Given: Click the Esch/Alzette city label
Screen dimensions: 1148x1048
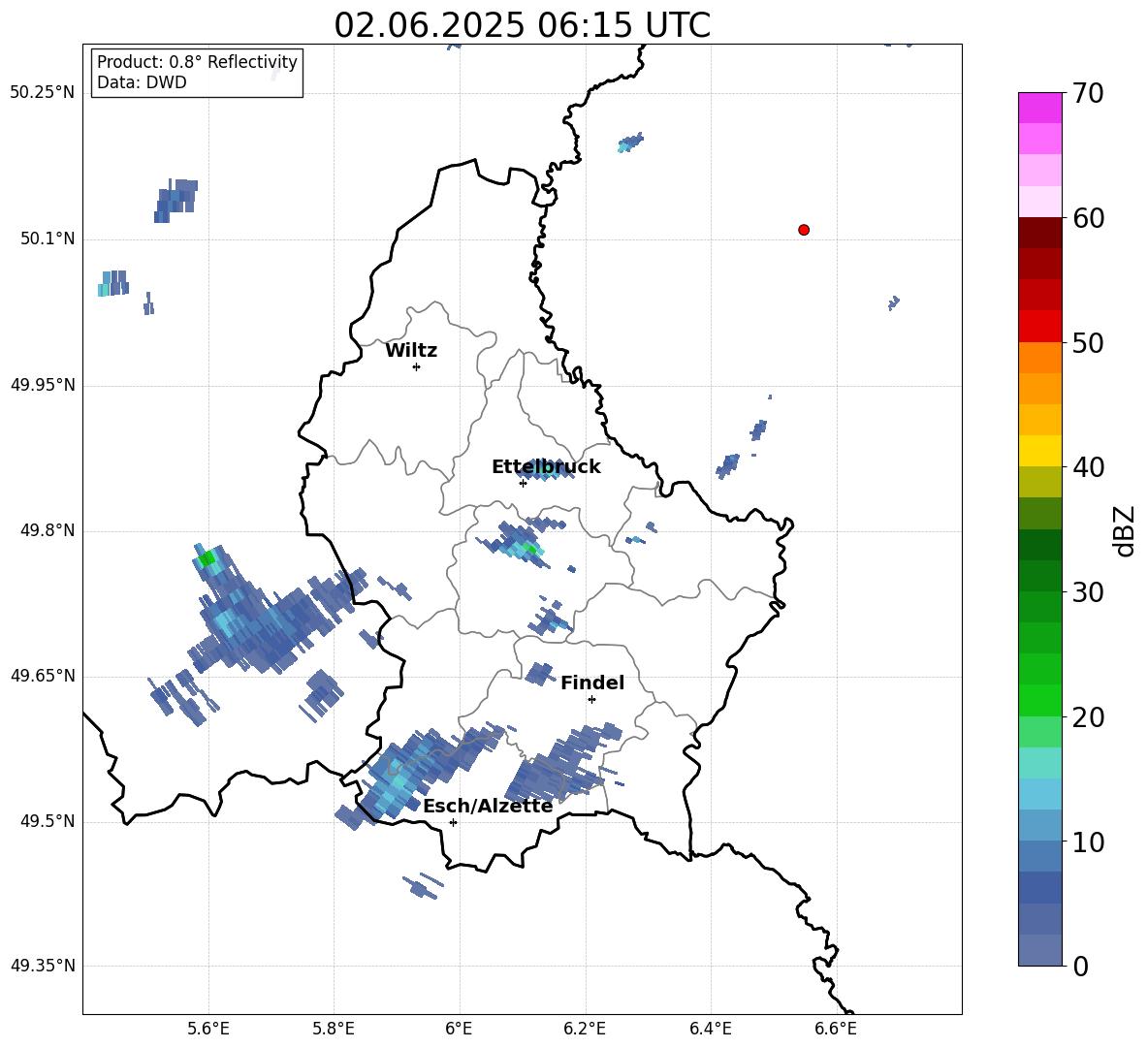Looking at the screenshot, I should (488, 806).
